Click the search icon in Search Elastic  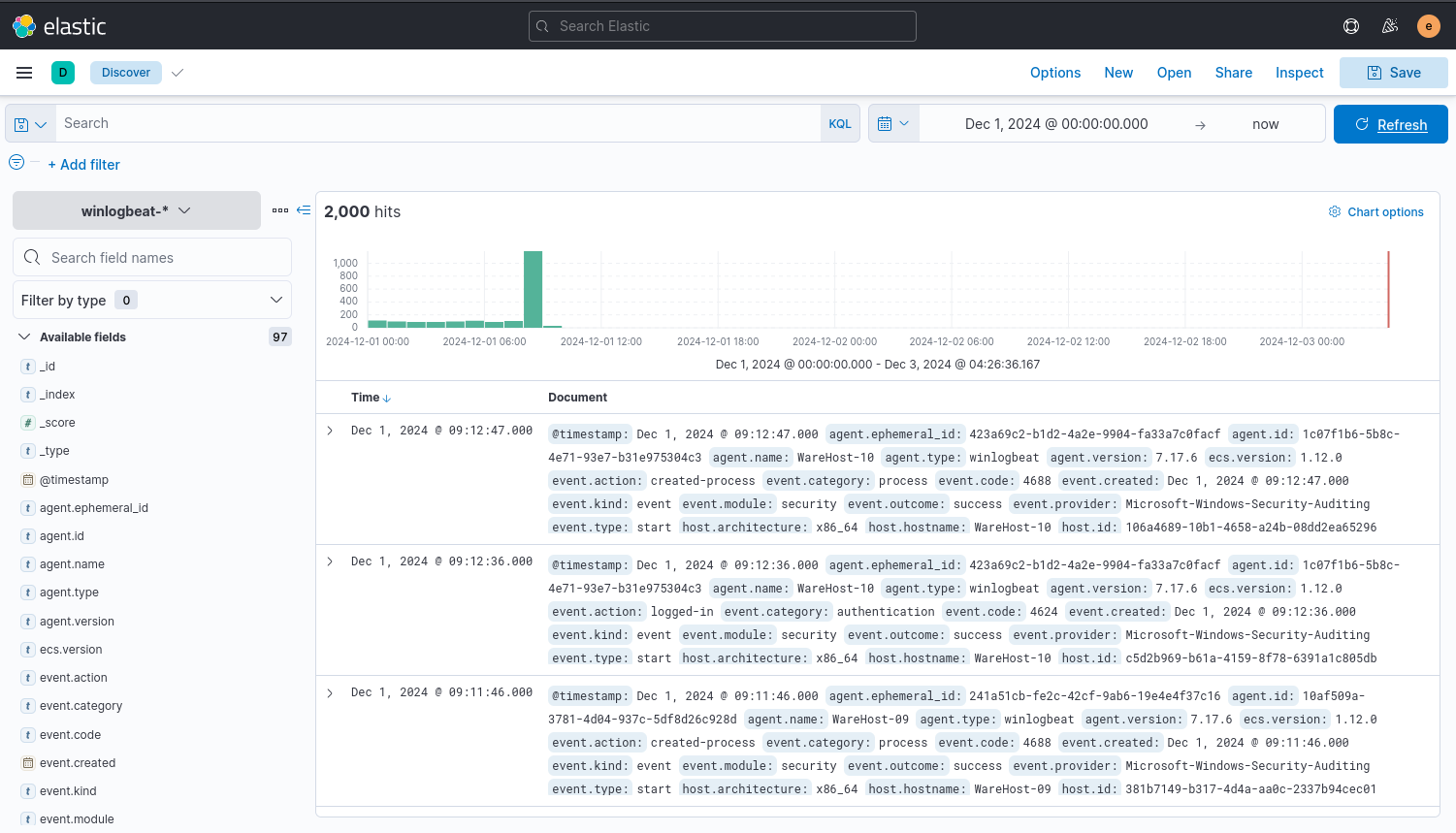click(x=542, y=26)
